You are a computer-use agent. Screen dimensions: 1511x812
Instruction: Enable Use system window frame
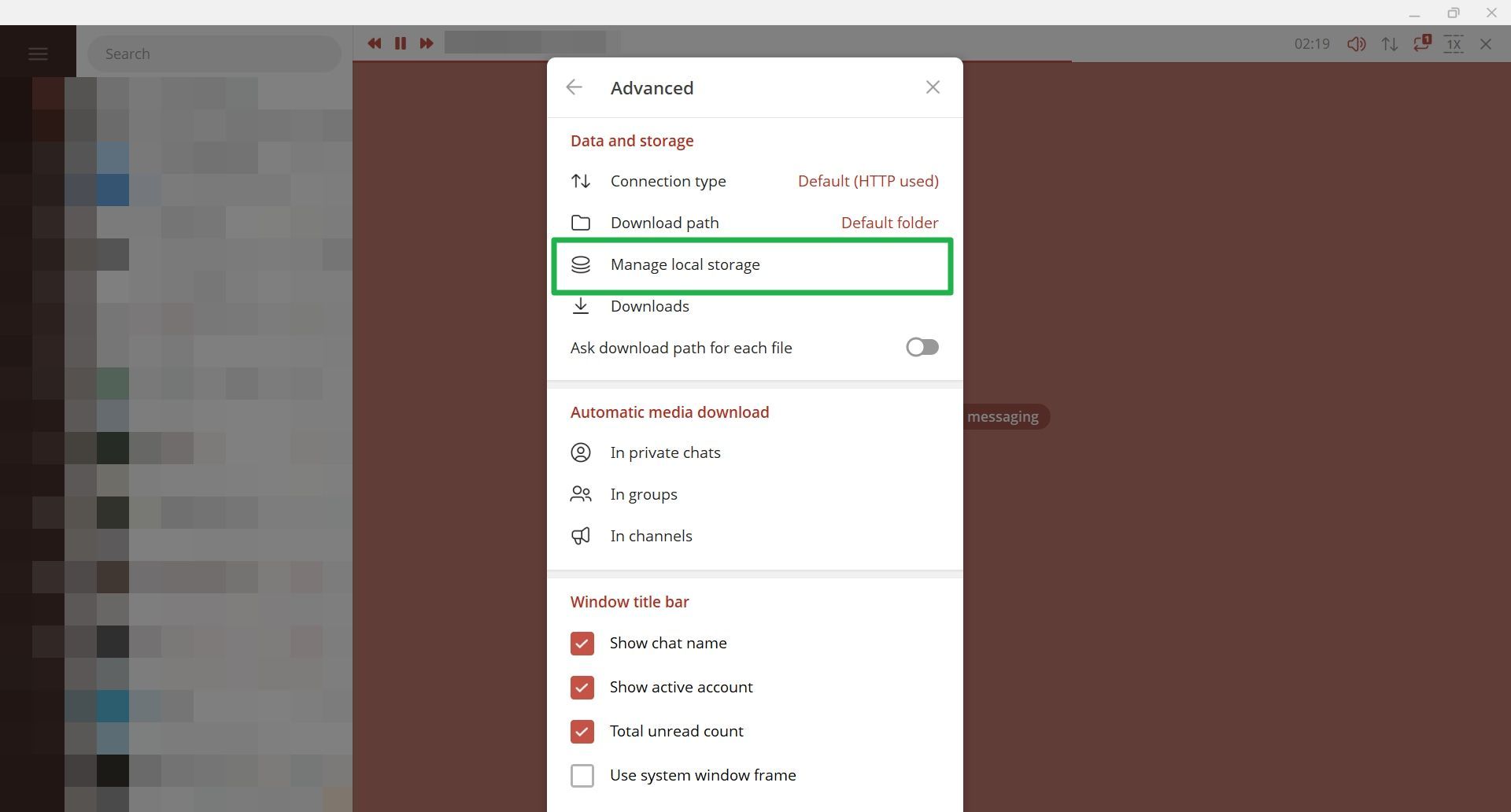click(x=582, y=776)
